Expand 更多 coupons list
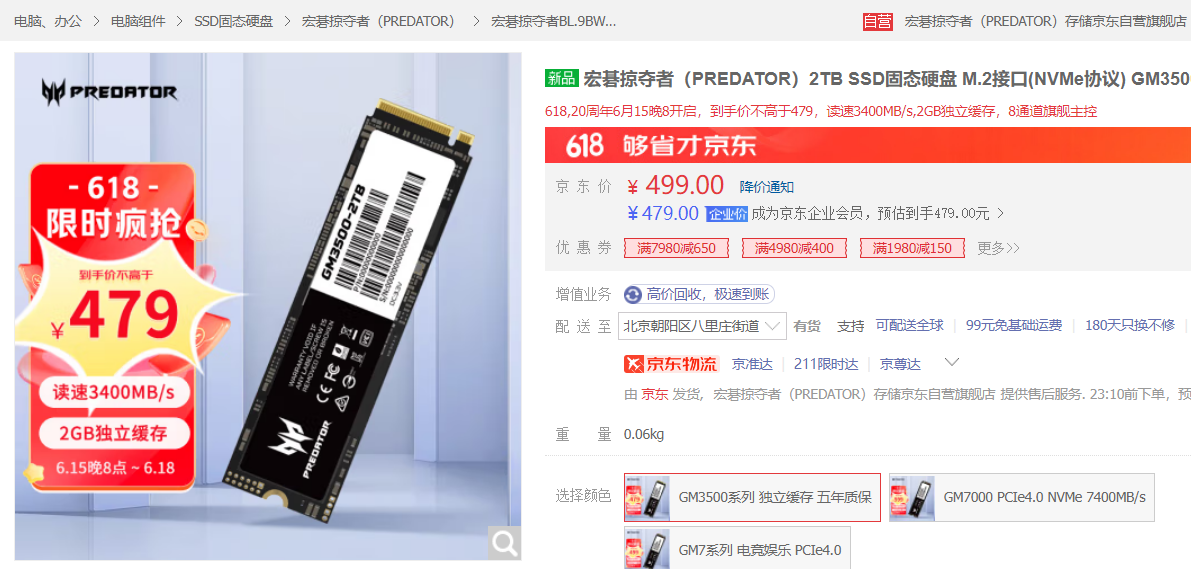Viewport: 1191px width, 569px height. pyautogui.click(x=998, y=248)
